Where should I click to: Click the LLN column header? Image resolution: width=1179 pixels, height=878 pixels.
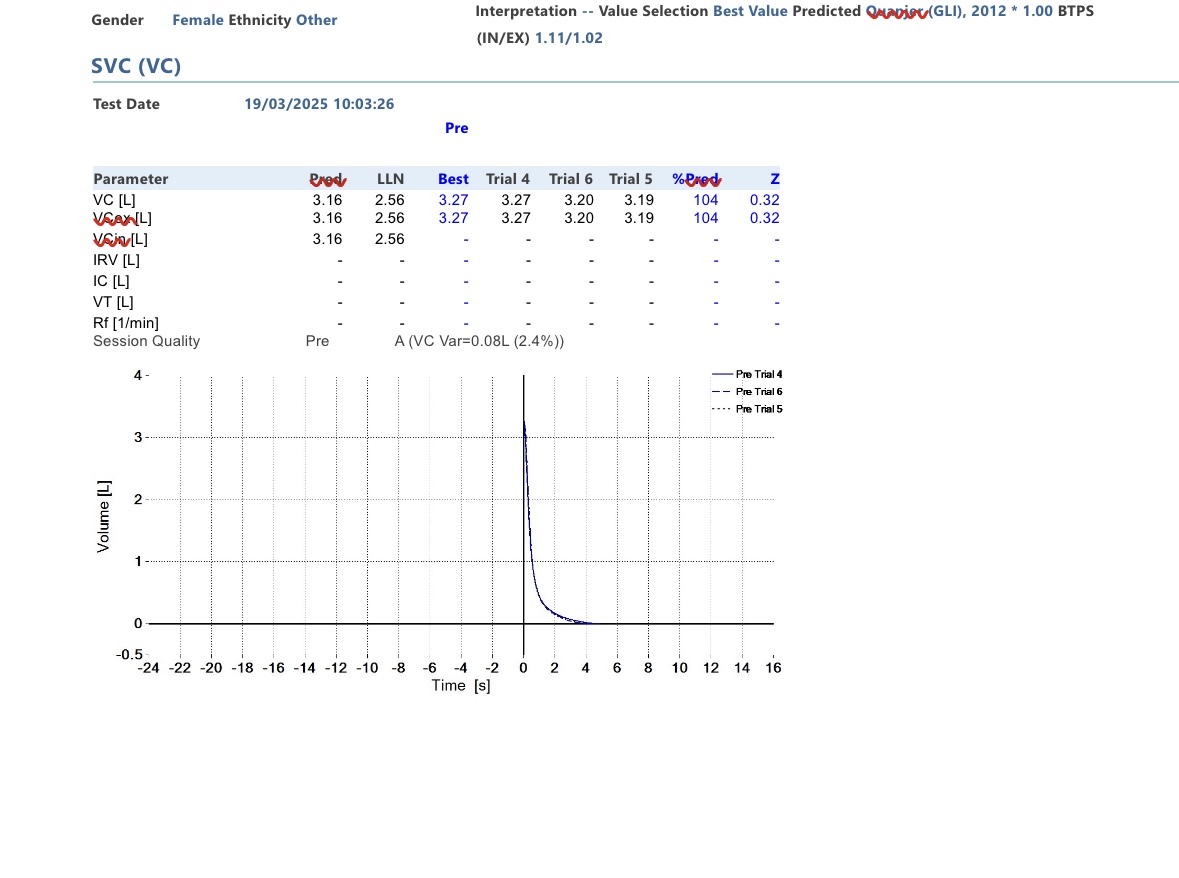390,179
